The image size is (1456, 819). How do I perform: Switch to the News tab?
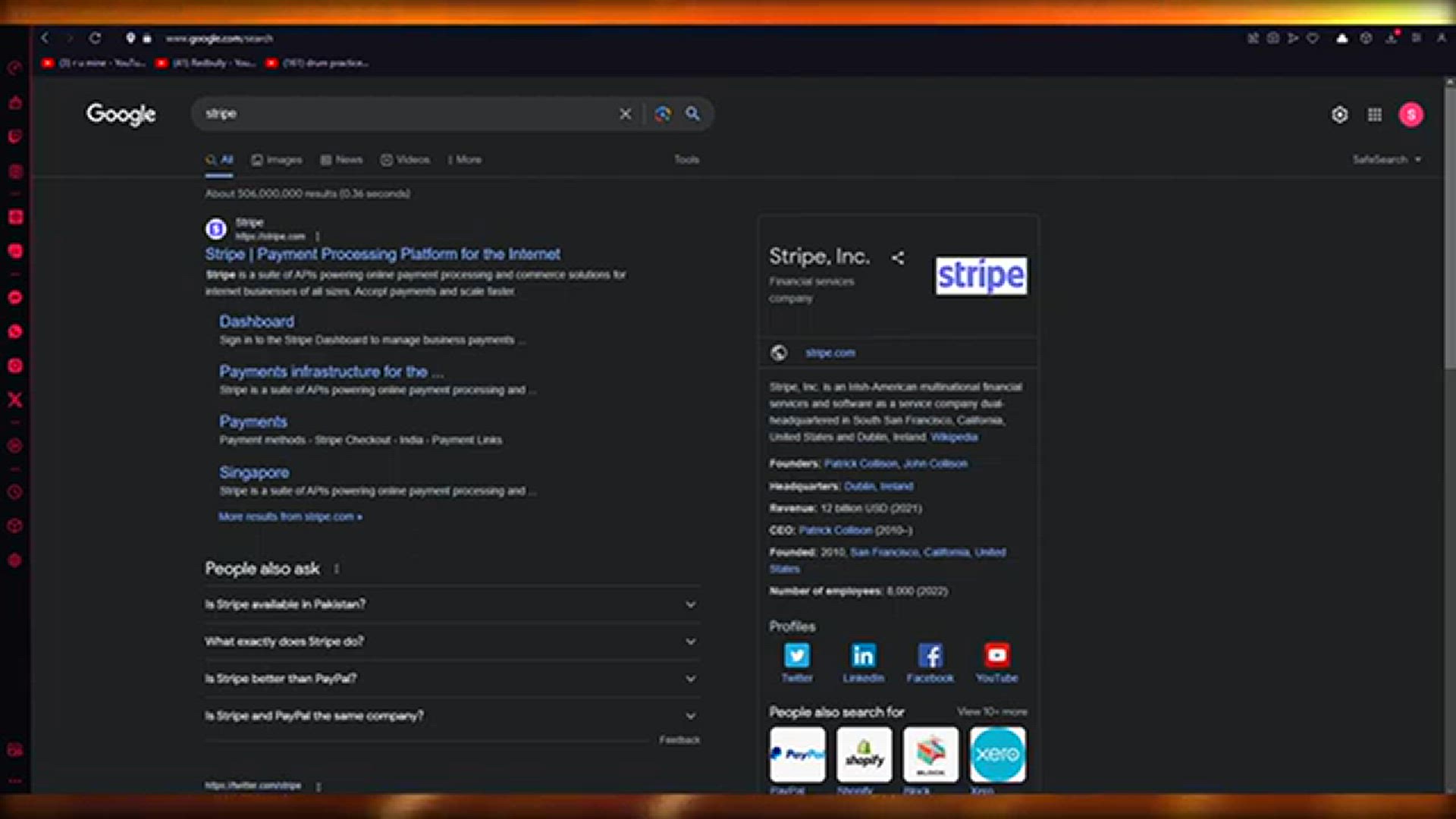pos(341,159)
